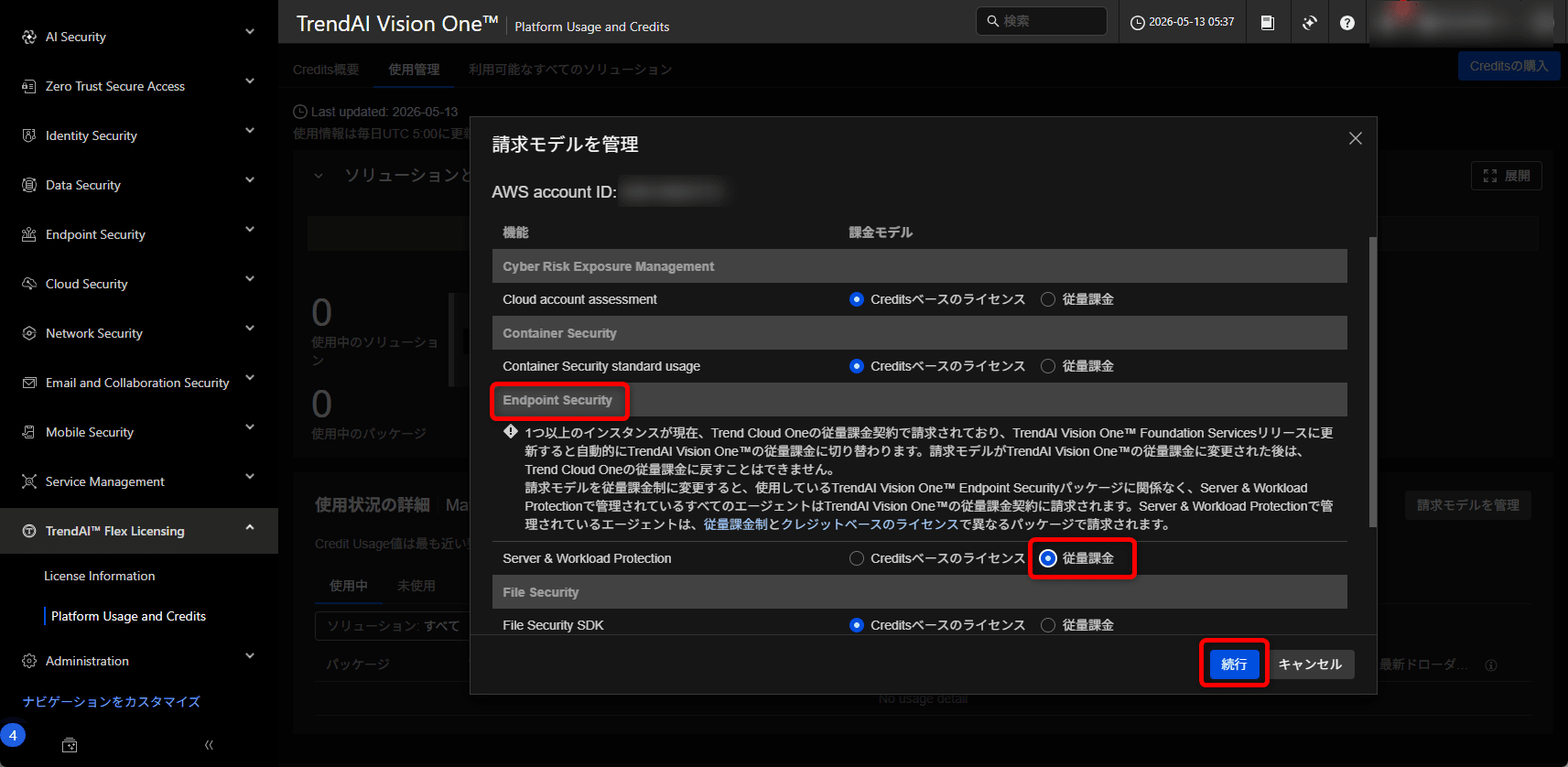Select Credits license for Server & Workload Protection
Viewport: 1568px width, 767px height.
[x=857, y=558]
